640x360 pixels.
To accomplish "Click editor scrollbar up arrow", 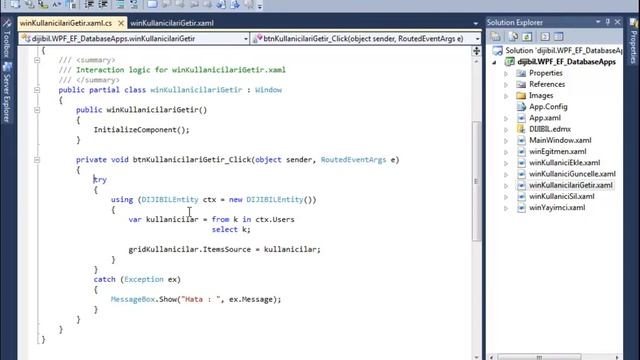I will (x=476, y=61).
